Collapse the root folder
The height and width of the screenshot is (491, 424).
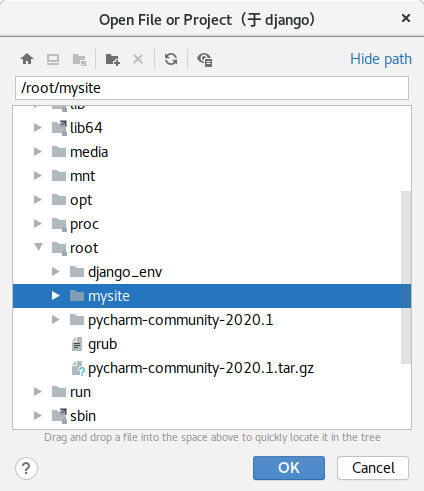click(x=38, y=247)
